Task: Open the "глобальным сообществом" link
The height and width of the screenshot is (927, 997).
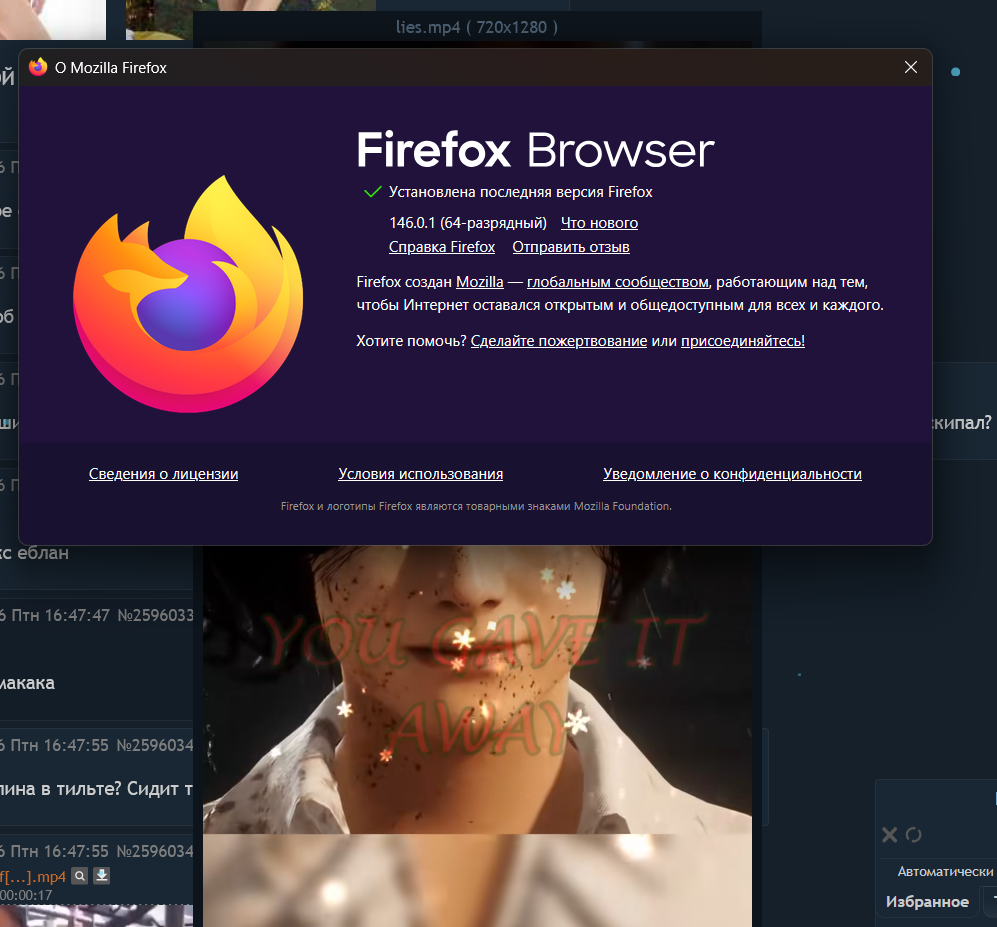Action: 617,282
